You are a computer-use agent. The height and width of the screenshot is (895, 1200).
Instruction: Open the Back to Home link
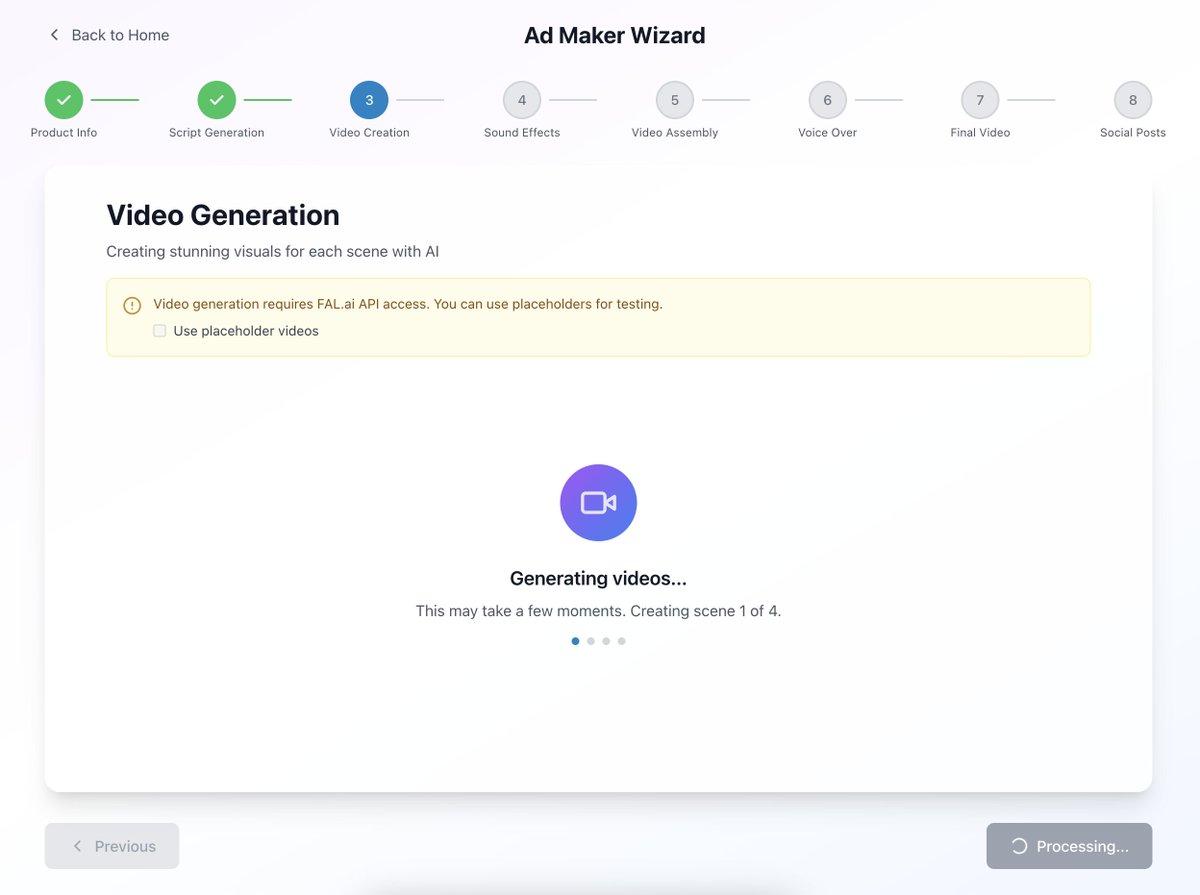click(x=119, y=34)
